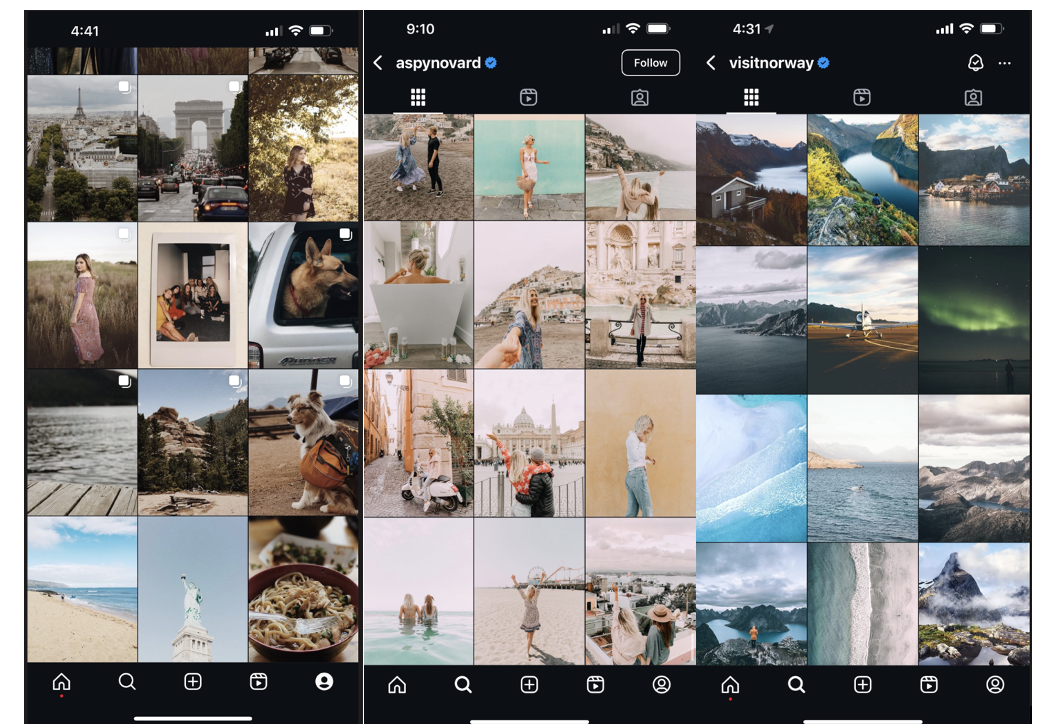Viewport: 1038px width, 724px height.
Task: Open the fjord with yellow-green cliffs photo
Action: point(863,180)
